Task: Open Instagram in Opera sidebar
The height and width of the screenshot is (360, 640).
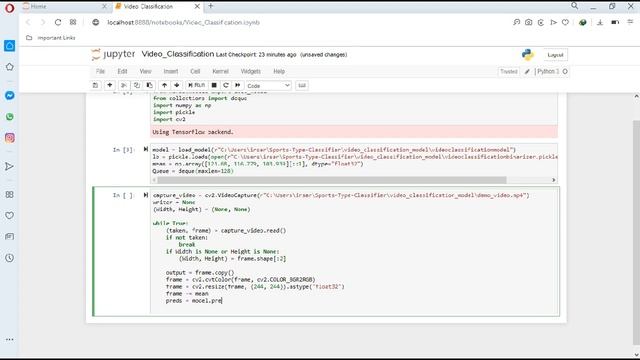Action: point(9,138)
